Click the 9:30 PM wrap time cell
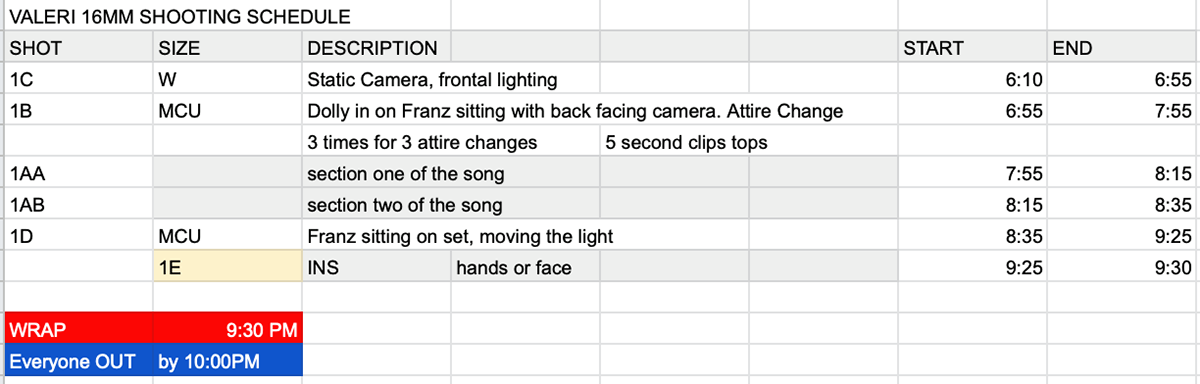Screen dimensions: 1200x384 pyautogui.click(x=227, y=331)
